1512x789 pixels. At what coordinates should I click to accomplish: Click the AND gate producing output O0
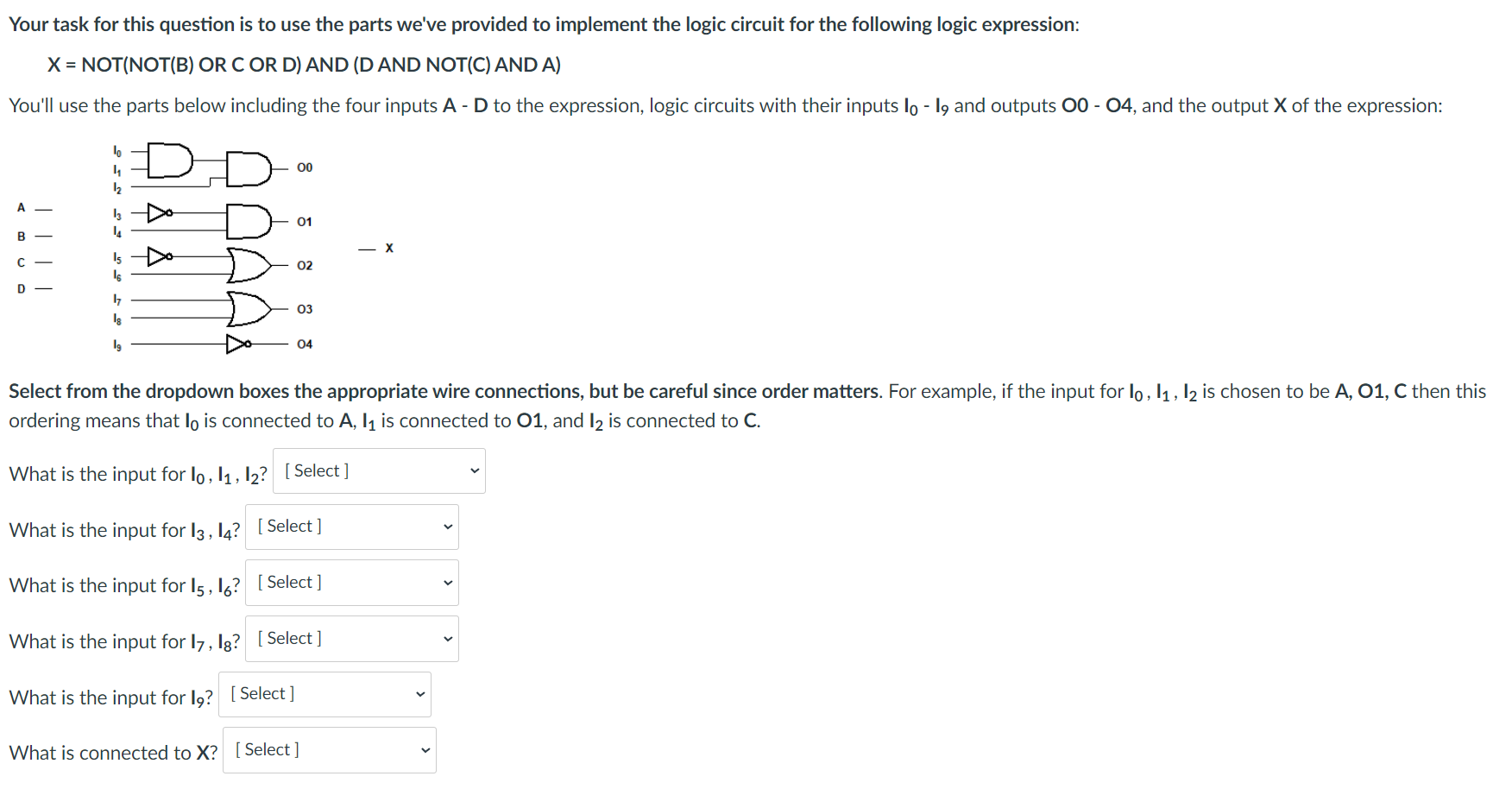coord(248,167)
